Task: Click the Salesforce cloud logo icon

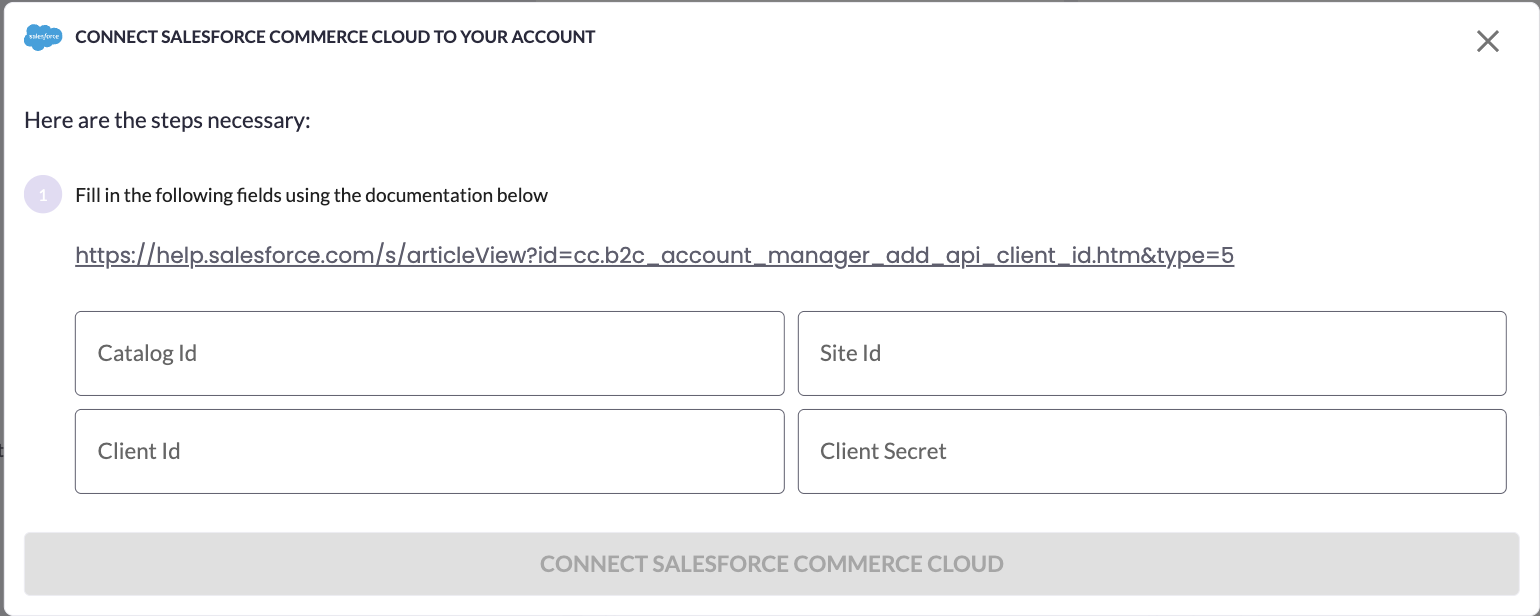Action: tap(43, 37)
